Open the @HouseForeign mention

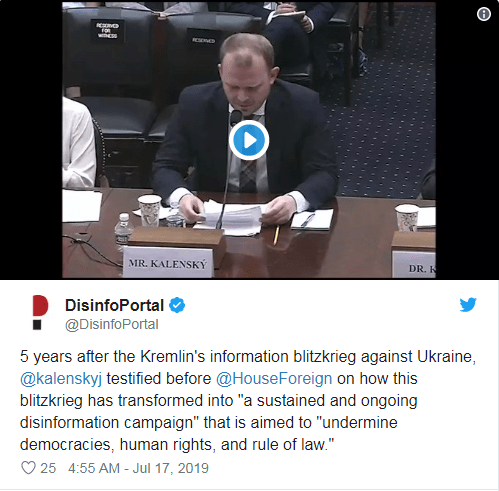point(274,379)
